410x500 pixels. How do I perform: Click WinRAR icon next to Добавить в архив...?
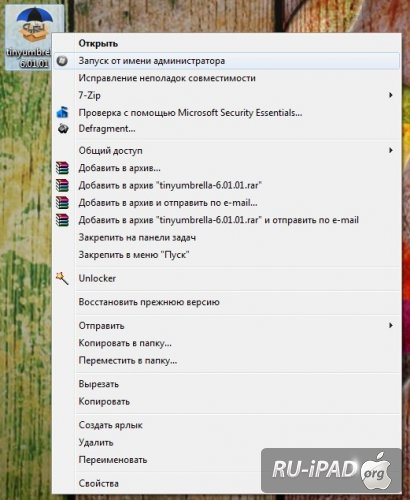coord(62,168)
